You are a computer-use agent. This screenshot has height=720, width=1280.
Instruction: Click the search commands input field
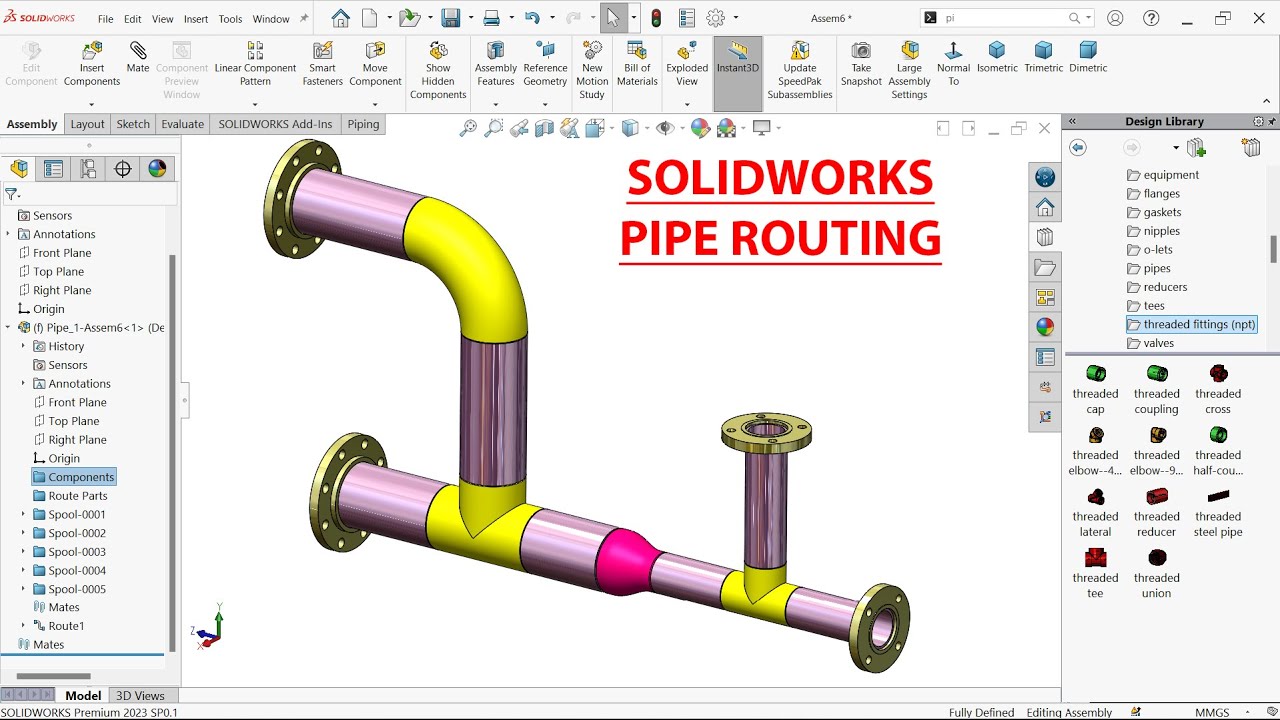click(1003, 18)
